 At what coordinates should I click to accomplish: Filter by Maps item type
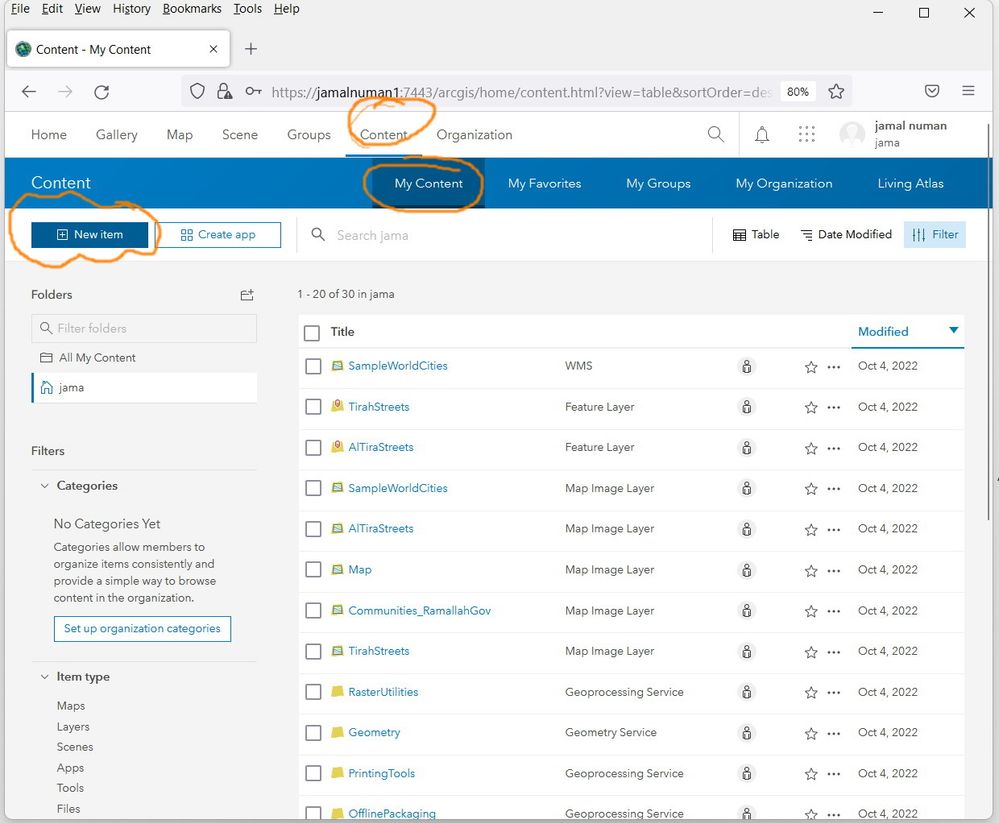point(71,706)
